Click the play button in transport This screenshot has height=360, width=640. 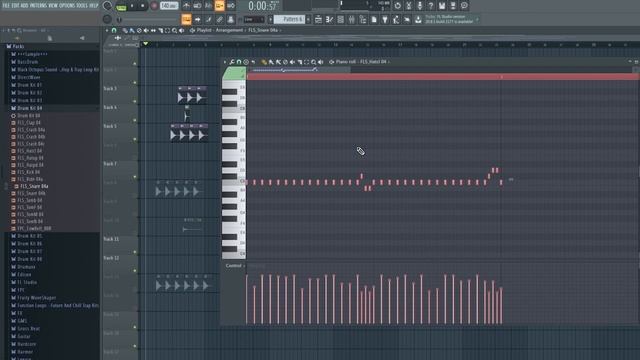coord(132,6)
